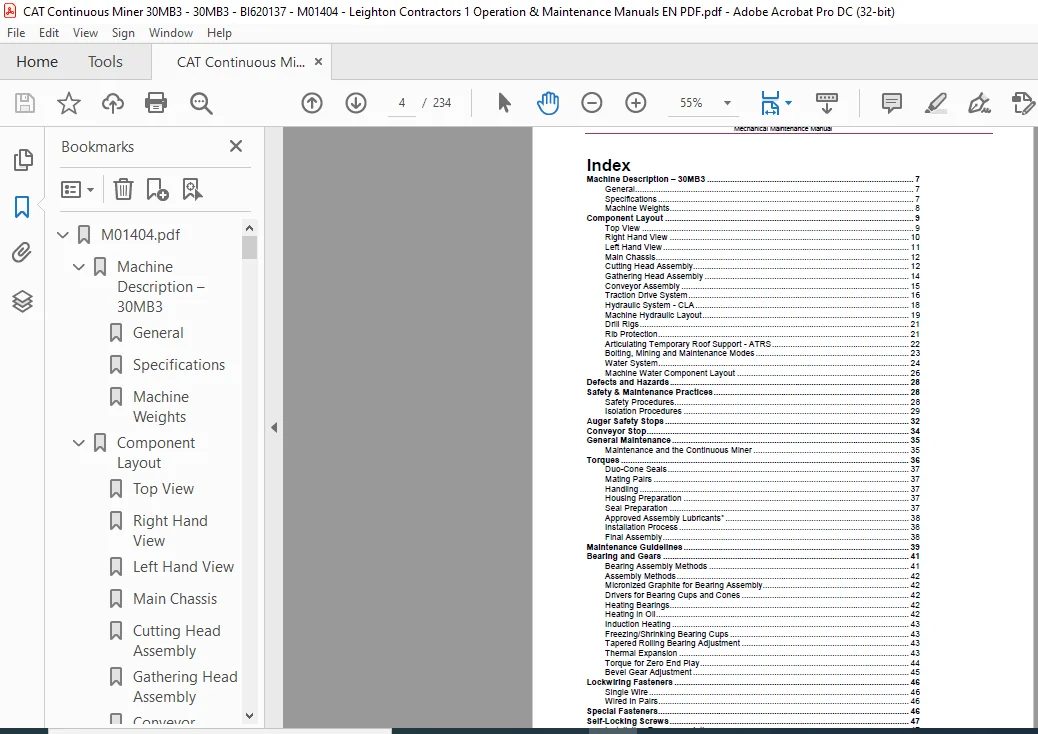
Task: Open the Sign document pen tool
Action: point(979,103)
